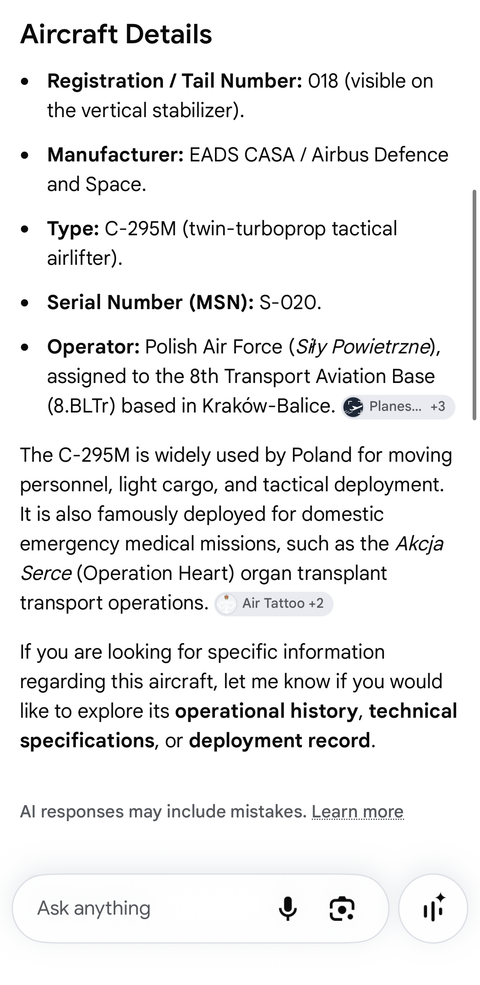Image resolution: width=480 pixels, height=985 pixels.
Task: Click the Registration / Tail Number label
Action: 175,82
